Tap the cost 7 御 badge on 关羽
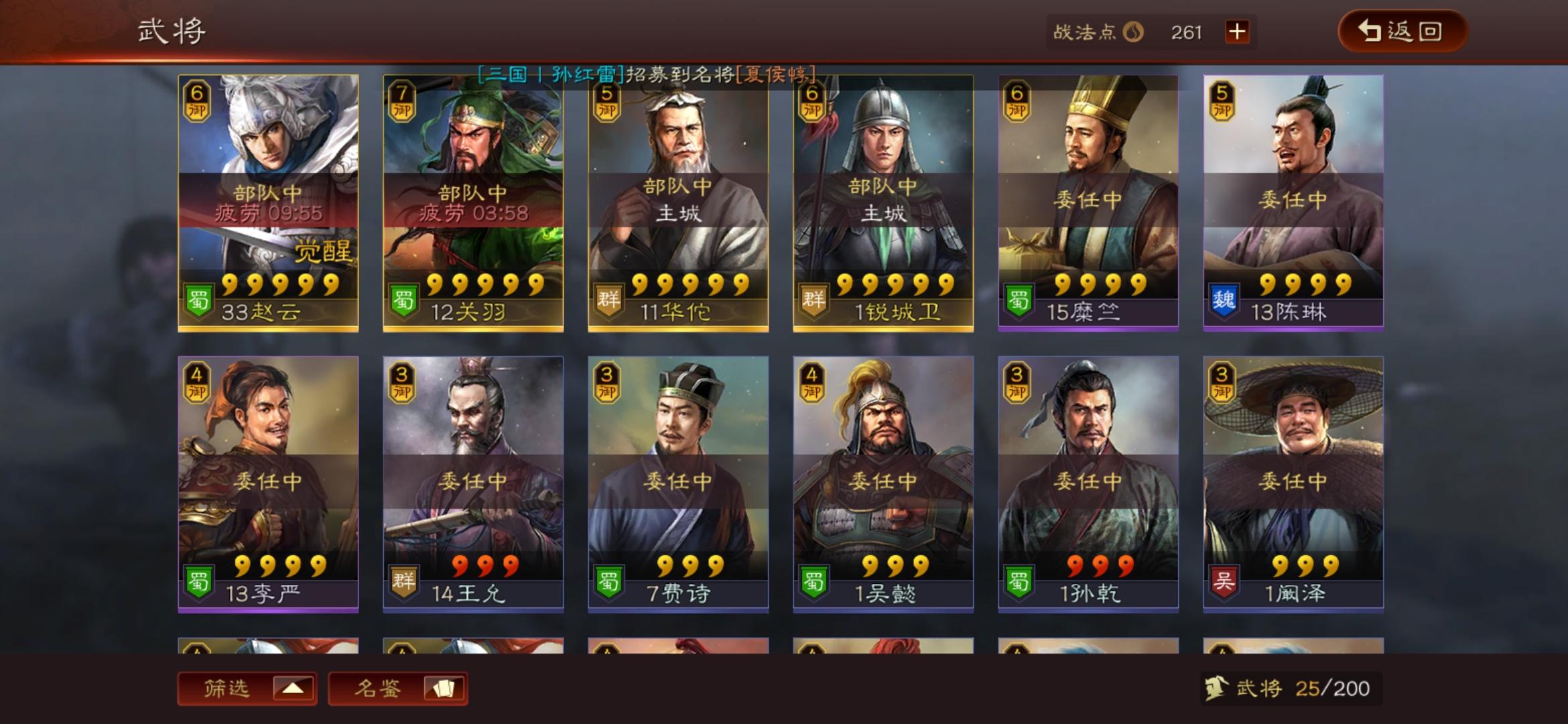This screenshot has height=724, width=1568. (x=402, y=101)
